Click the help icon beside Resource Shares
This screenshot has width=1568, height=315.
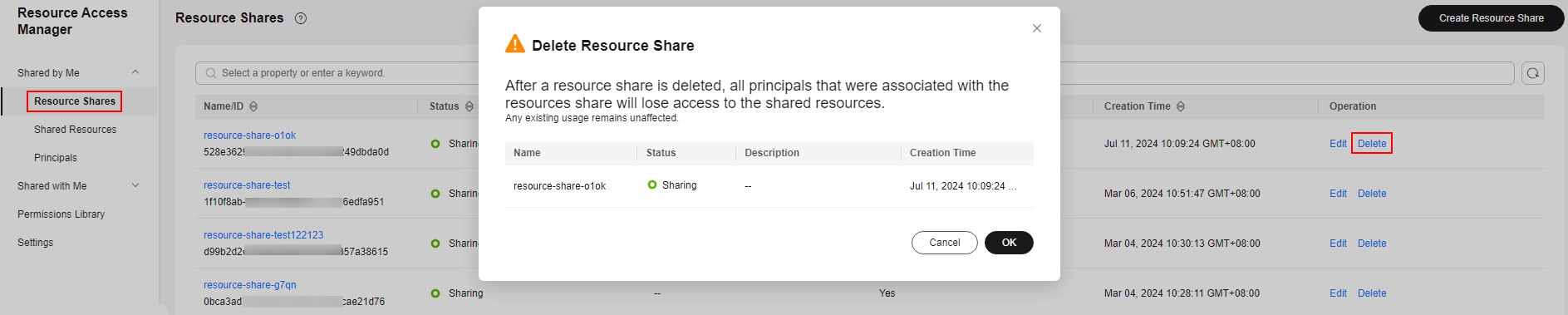pyautogui.click(x=301, y=18)
